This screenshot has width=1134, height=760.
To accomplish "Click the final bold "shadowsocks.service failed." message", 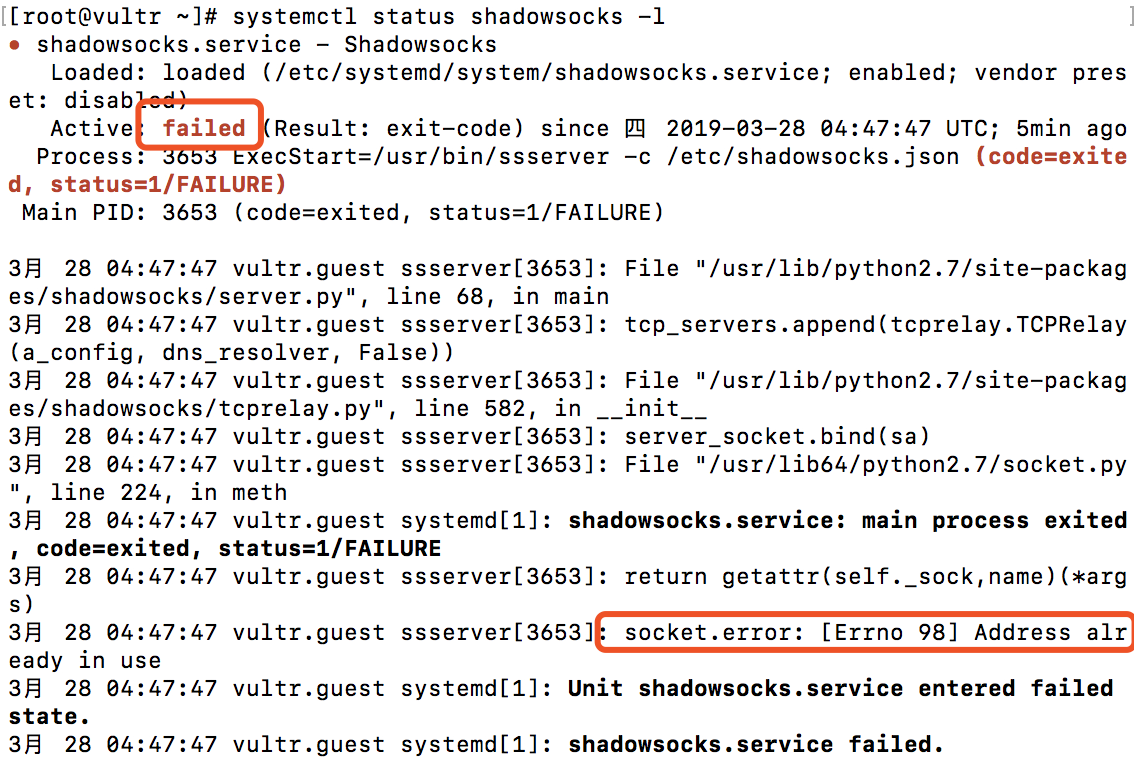I will click(756, 744).
